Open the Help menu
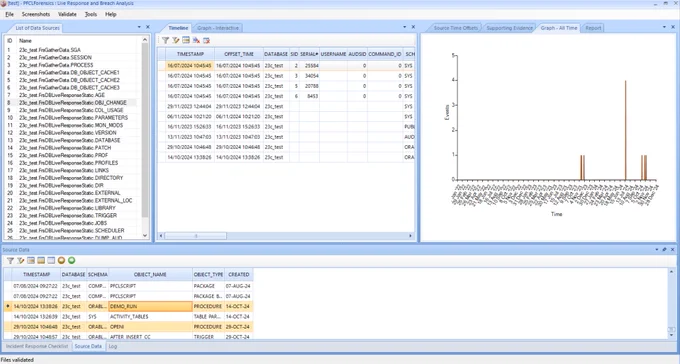 pos(111,14)
